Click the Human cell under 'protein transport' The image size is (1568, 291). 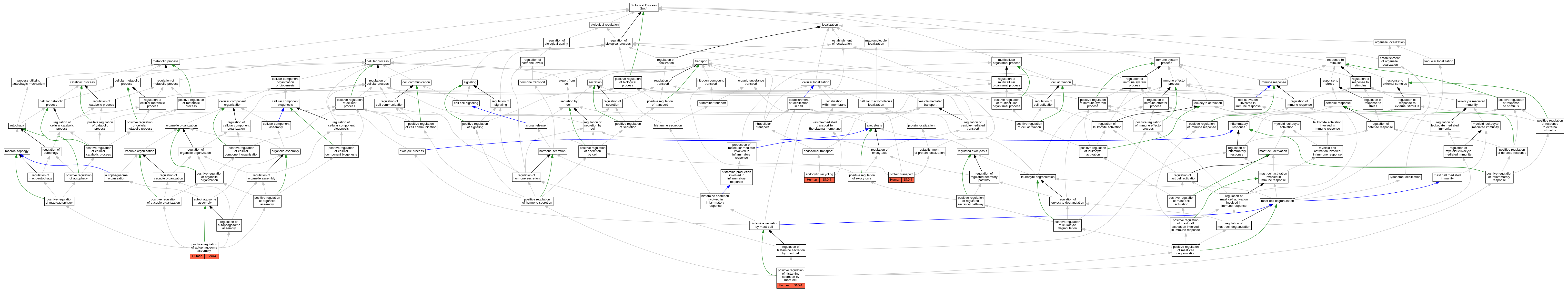click(895, 180)
